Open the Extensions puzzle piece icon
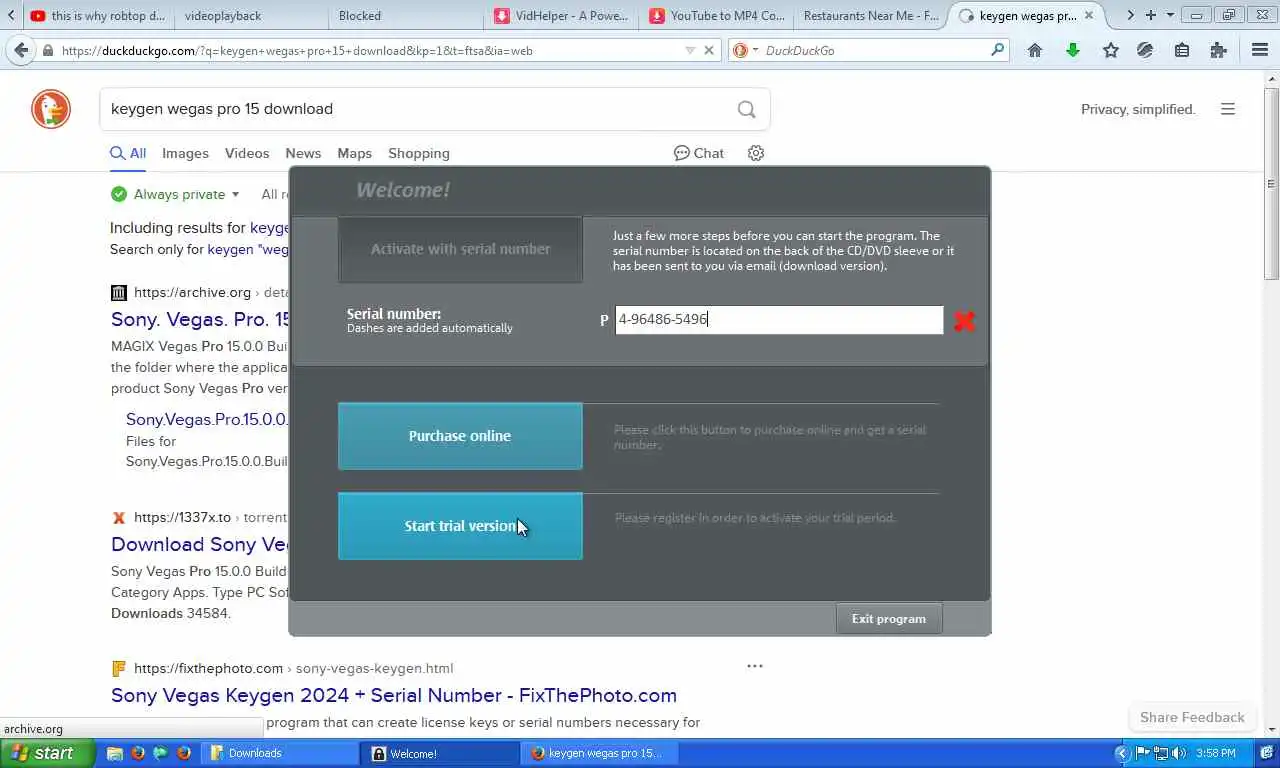 tap(1218, 50)
